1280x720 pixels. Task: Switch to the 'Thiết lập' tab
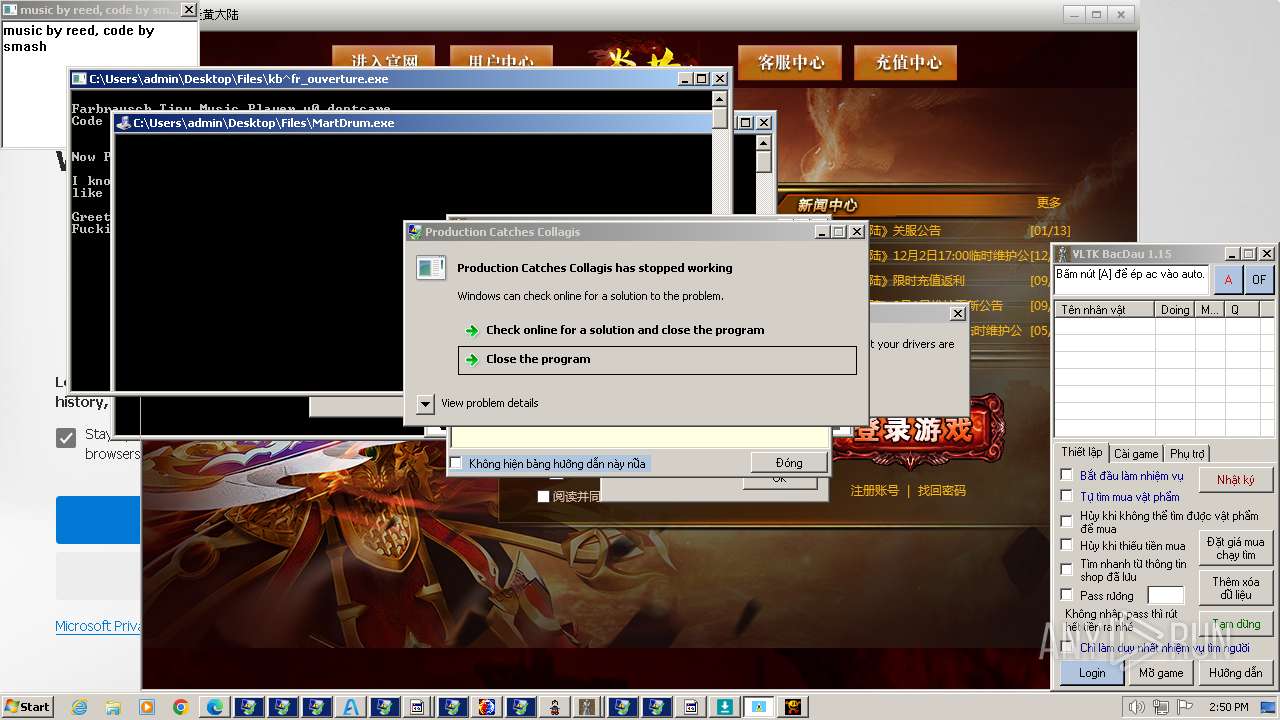(1081, 453)
